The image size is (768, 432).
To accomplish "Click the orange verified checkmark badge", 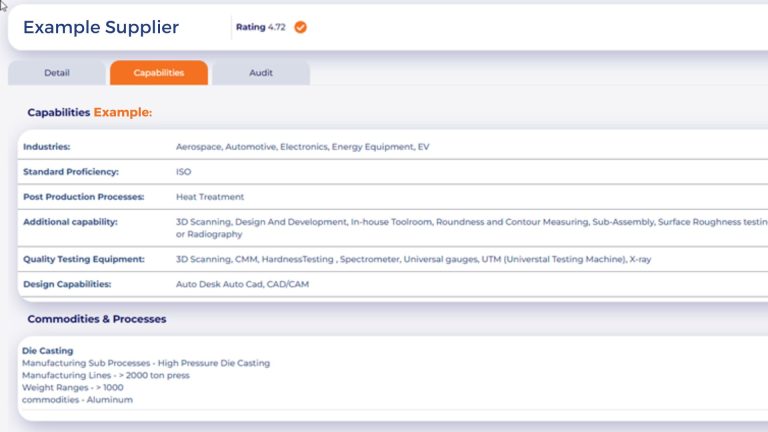I will 300,27.
